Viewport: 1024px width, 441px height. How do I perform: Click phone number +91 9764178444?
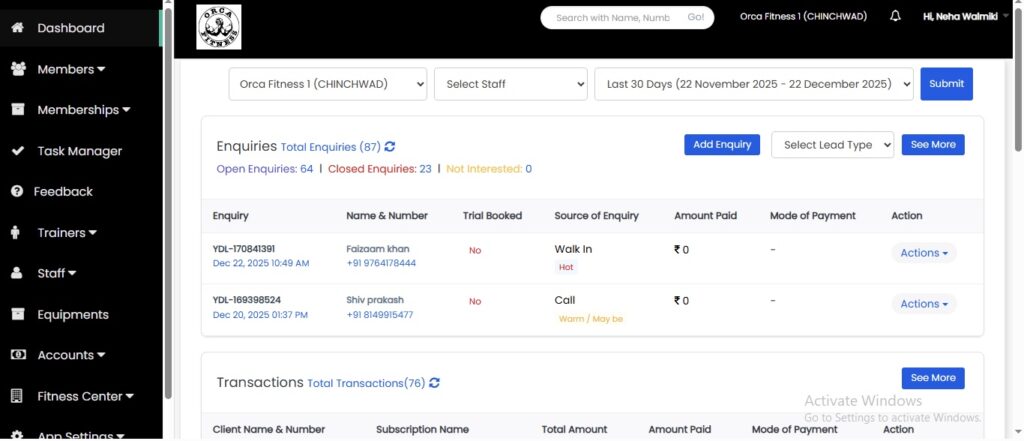(x=381, y=263)
